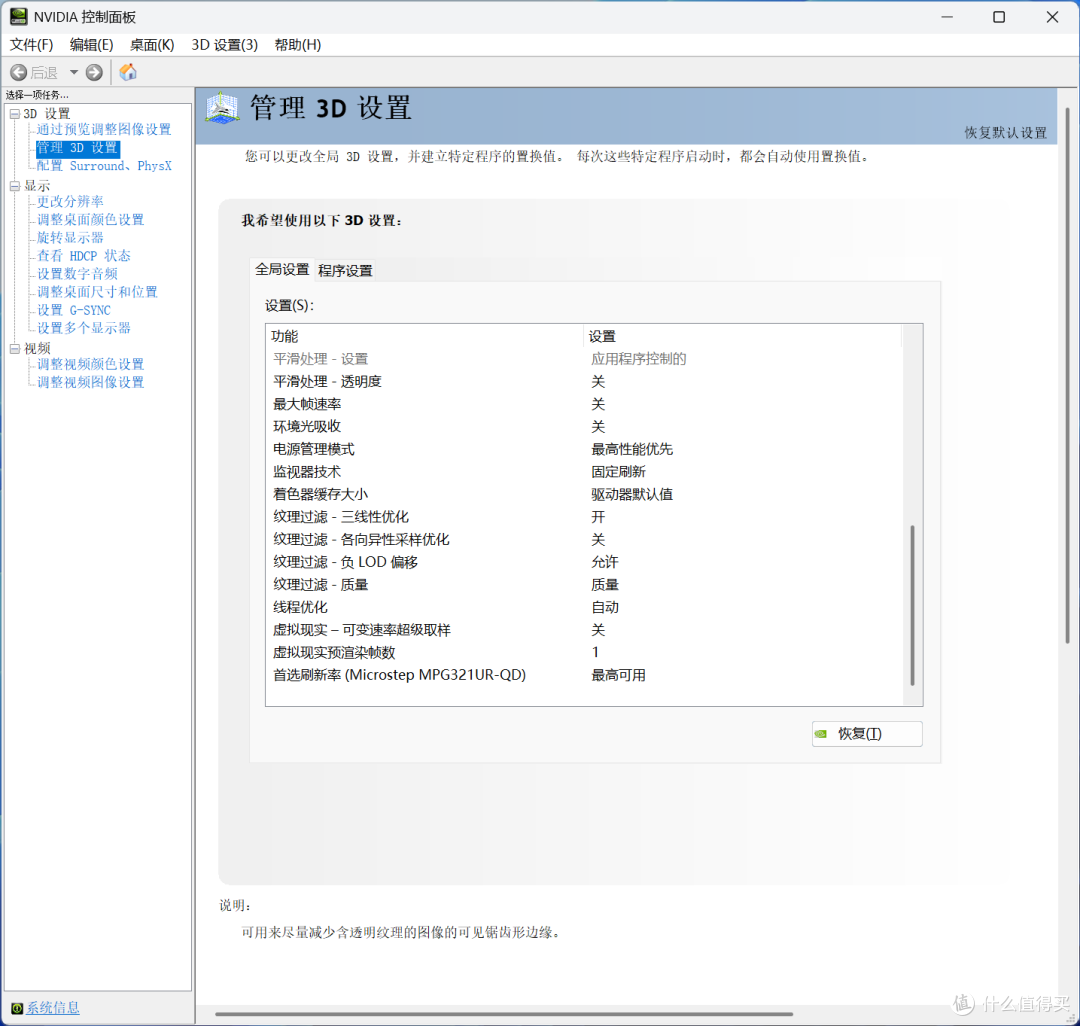The image size is (1080, 1026).
Task: Select the 虚拟现实 – 可变速率超级取样 row
Action: [584, 630]
